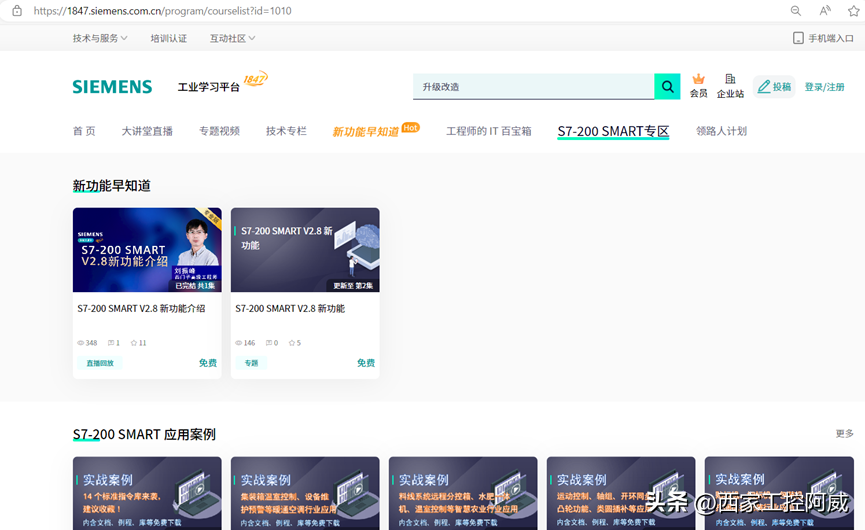865x530 pixels.
Task: Click the 投稿 pencil icon
Action: pyautogui.click(x=764, y=87)
